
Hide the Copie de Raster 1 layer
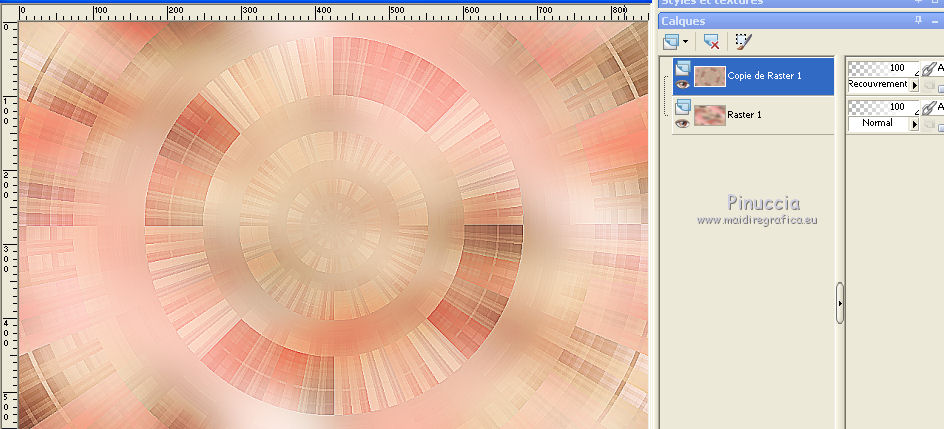click(x=682, y=85)
